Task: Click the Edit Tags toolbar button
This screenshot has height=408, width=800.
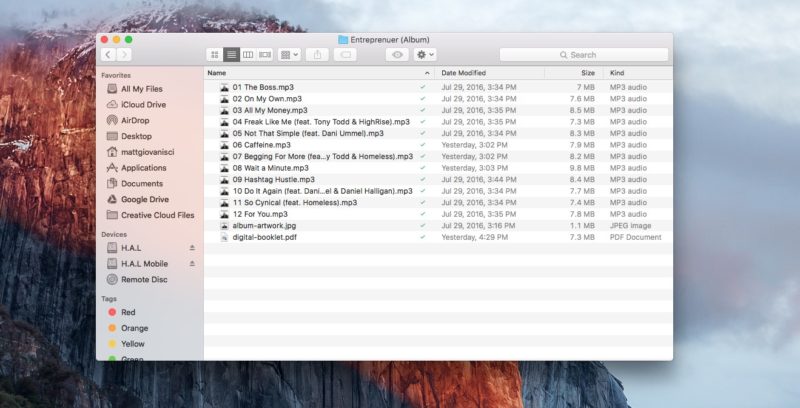Action: 345,55
